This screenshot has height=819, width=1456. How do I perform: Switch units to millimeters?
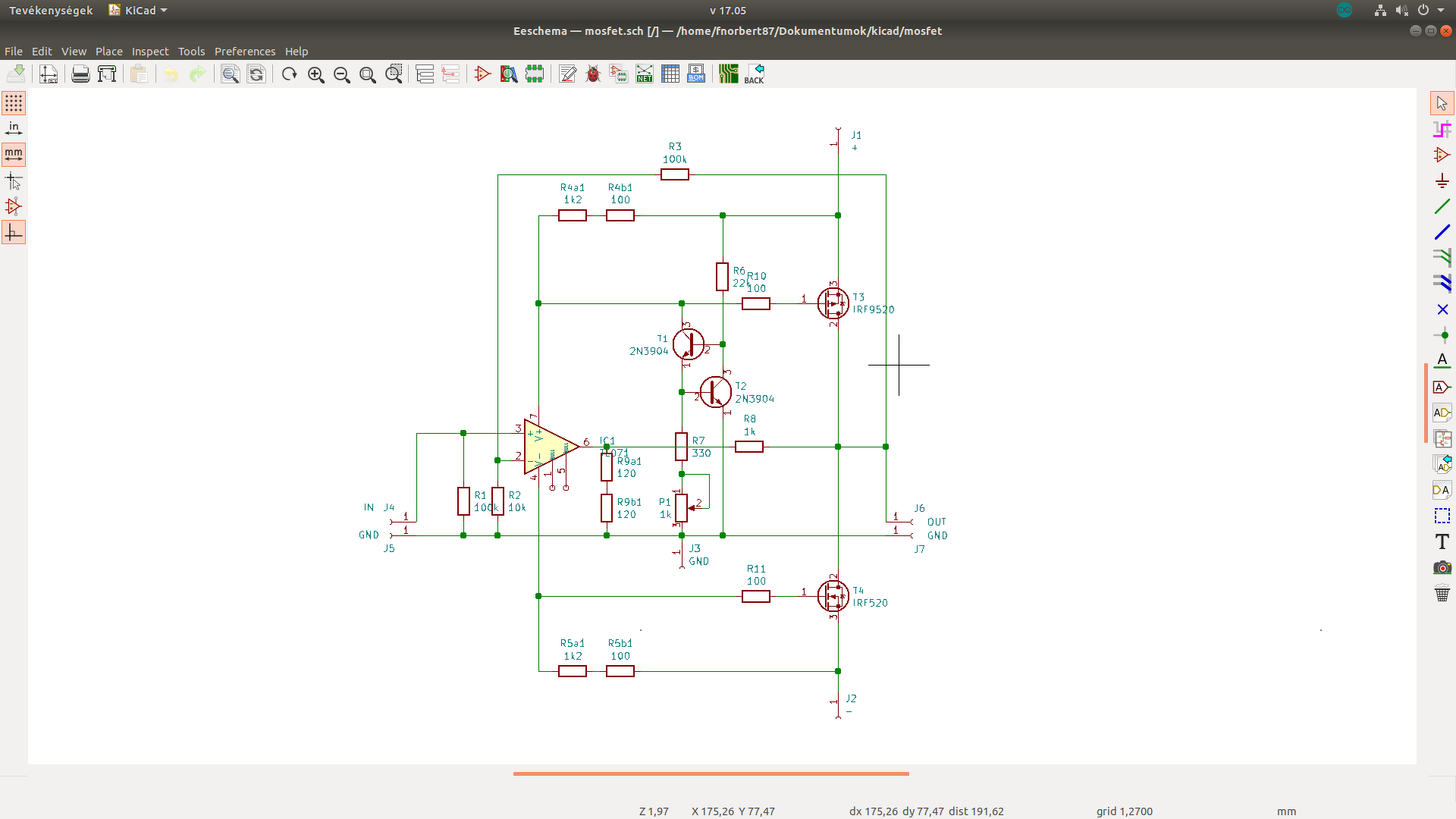14,154
